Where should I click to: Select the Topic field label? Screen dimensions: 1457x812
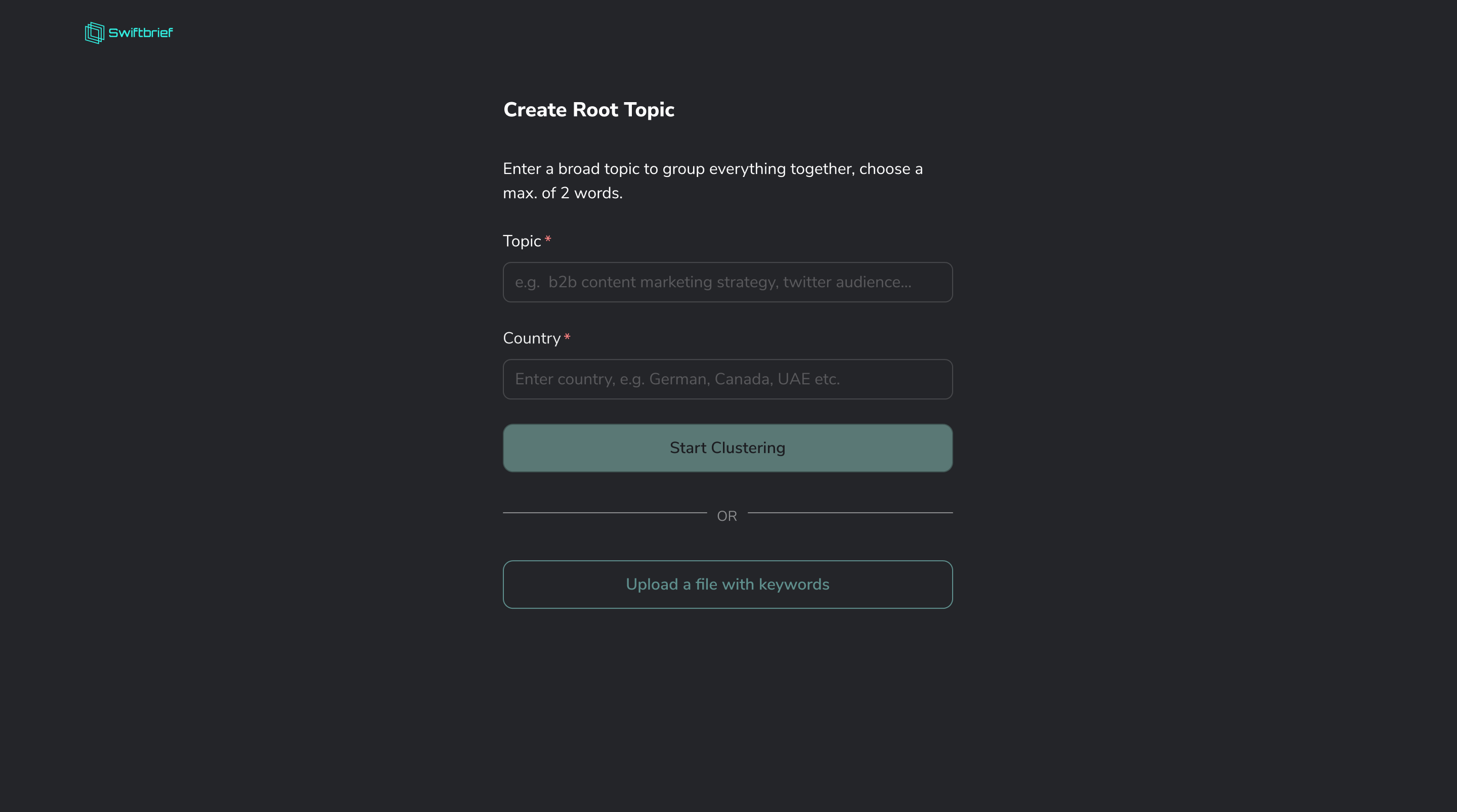click(522, 241)
